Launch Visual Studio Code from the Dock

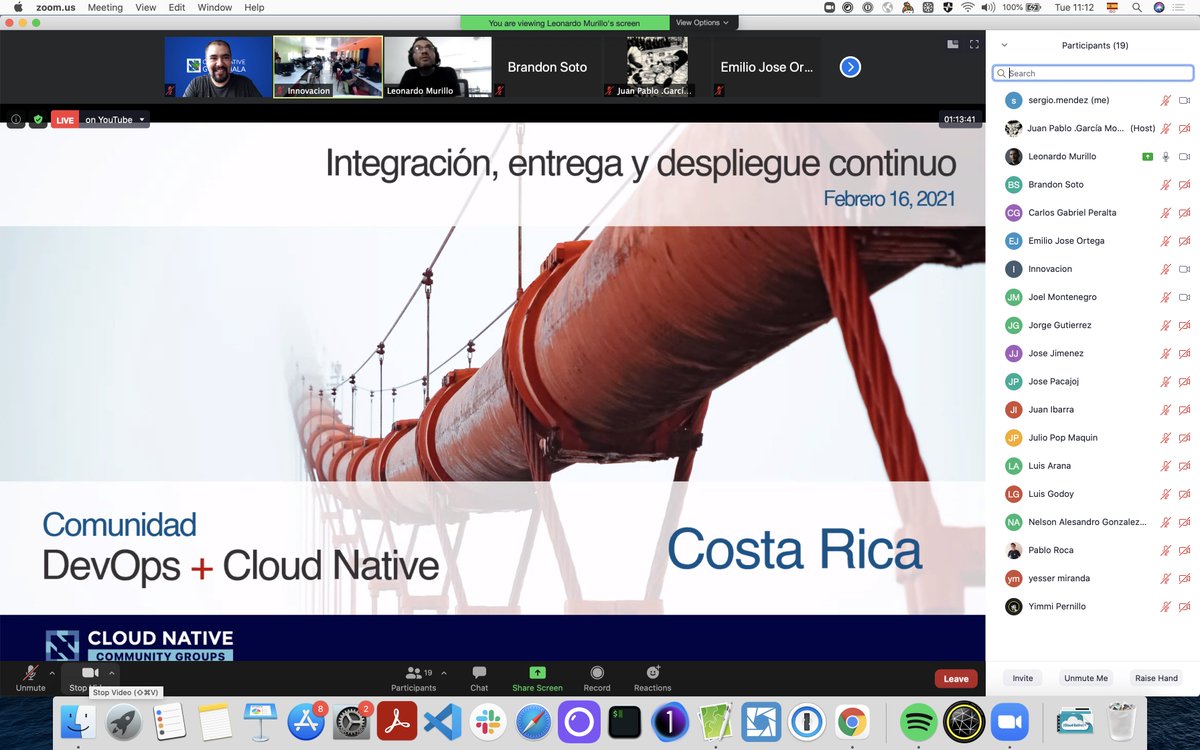pos(442,721)
